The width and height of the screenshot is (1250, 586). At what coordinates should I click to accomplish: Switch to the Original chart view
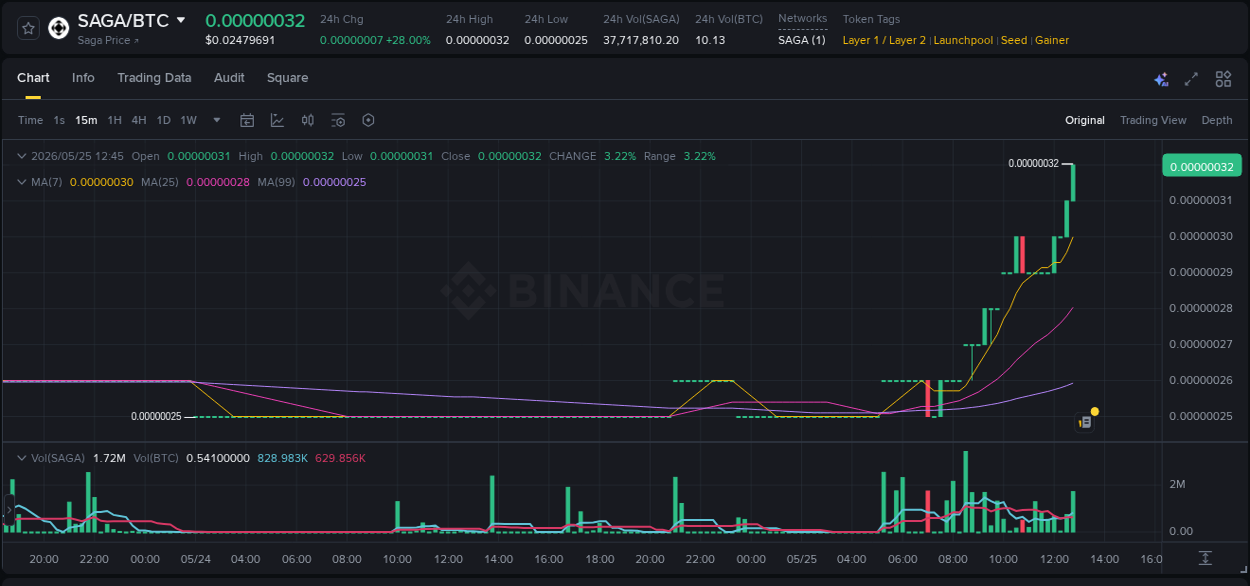coord(1085,120)
